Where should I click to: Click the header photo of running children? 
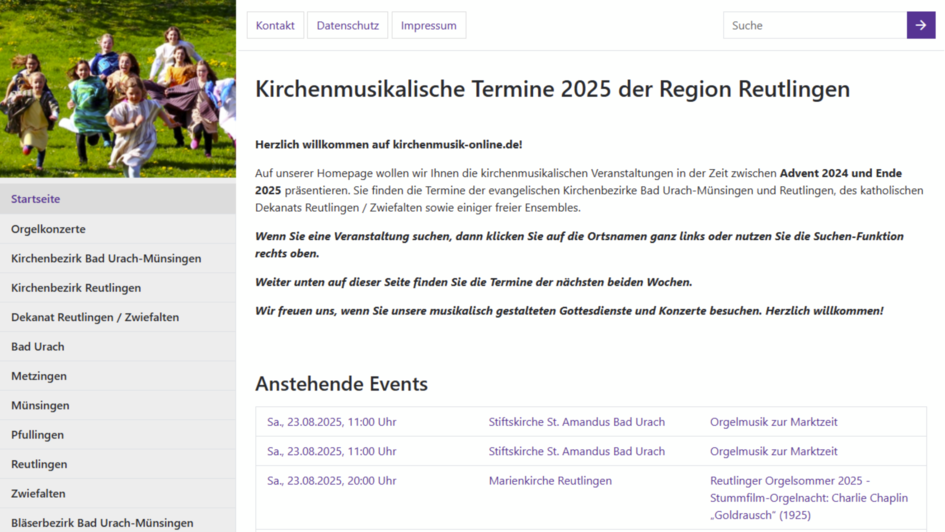118,89
